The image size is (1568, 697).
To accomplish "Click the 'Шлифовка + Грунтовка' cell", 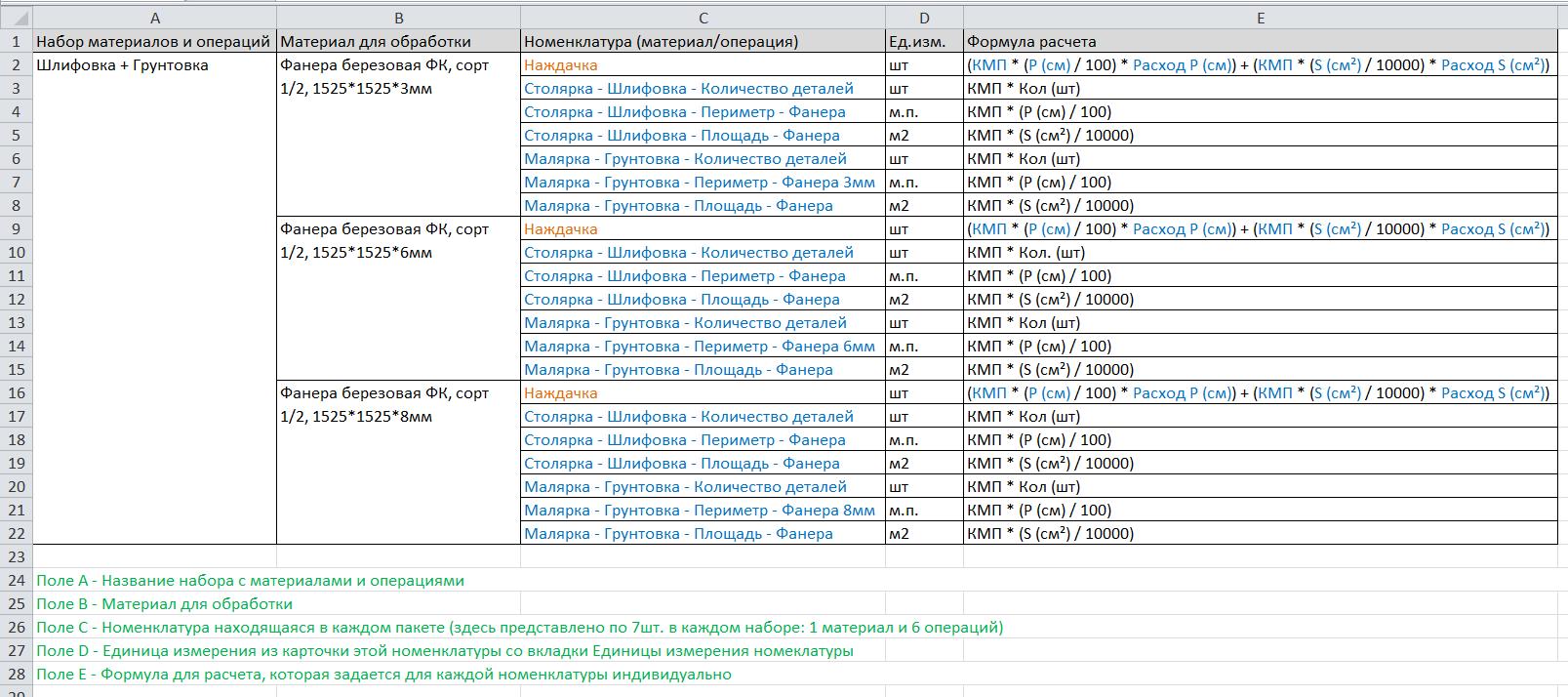I will [122, 65].
